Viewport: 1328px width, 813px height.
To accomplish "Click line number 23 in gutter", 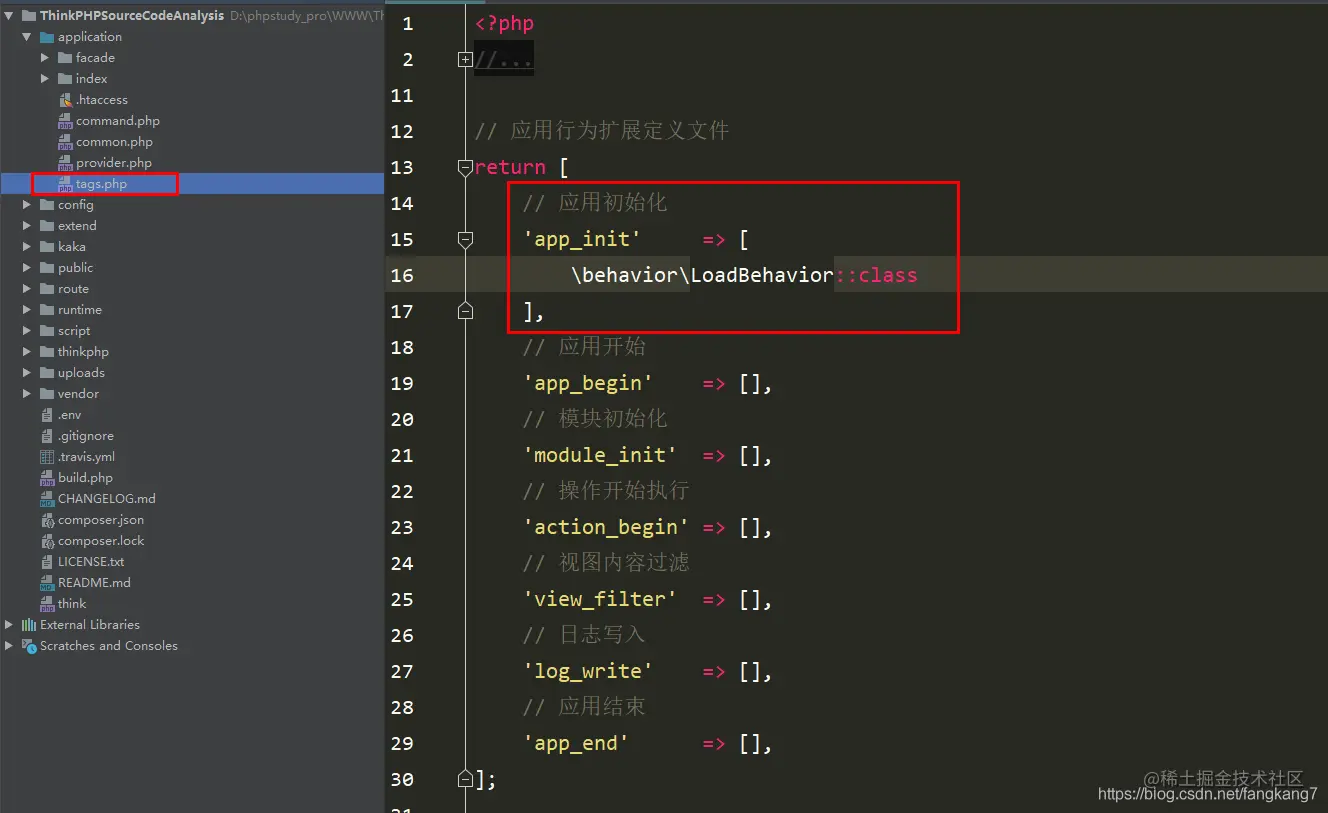I will pyautogui.click(x=402, y=527).
